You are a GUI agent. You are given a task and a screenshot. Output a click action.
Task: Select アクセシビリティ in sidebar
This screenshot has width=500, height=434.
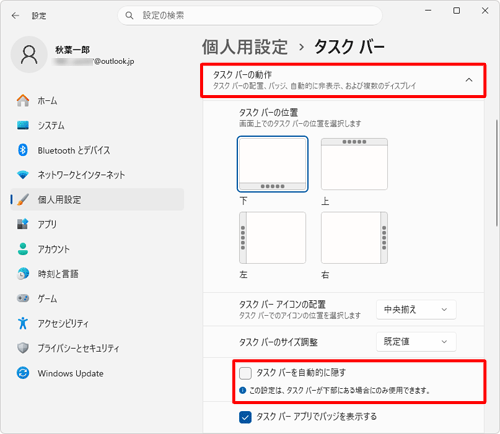(97, 323)
